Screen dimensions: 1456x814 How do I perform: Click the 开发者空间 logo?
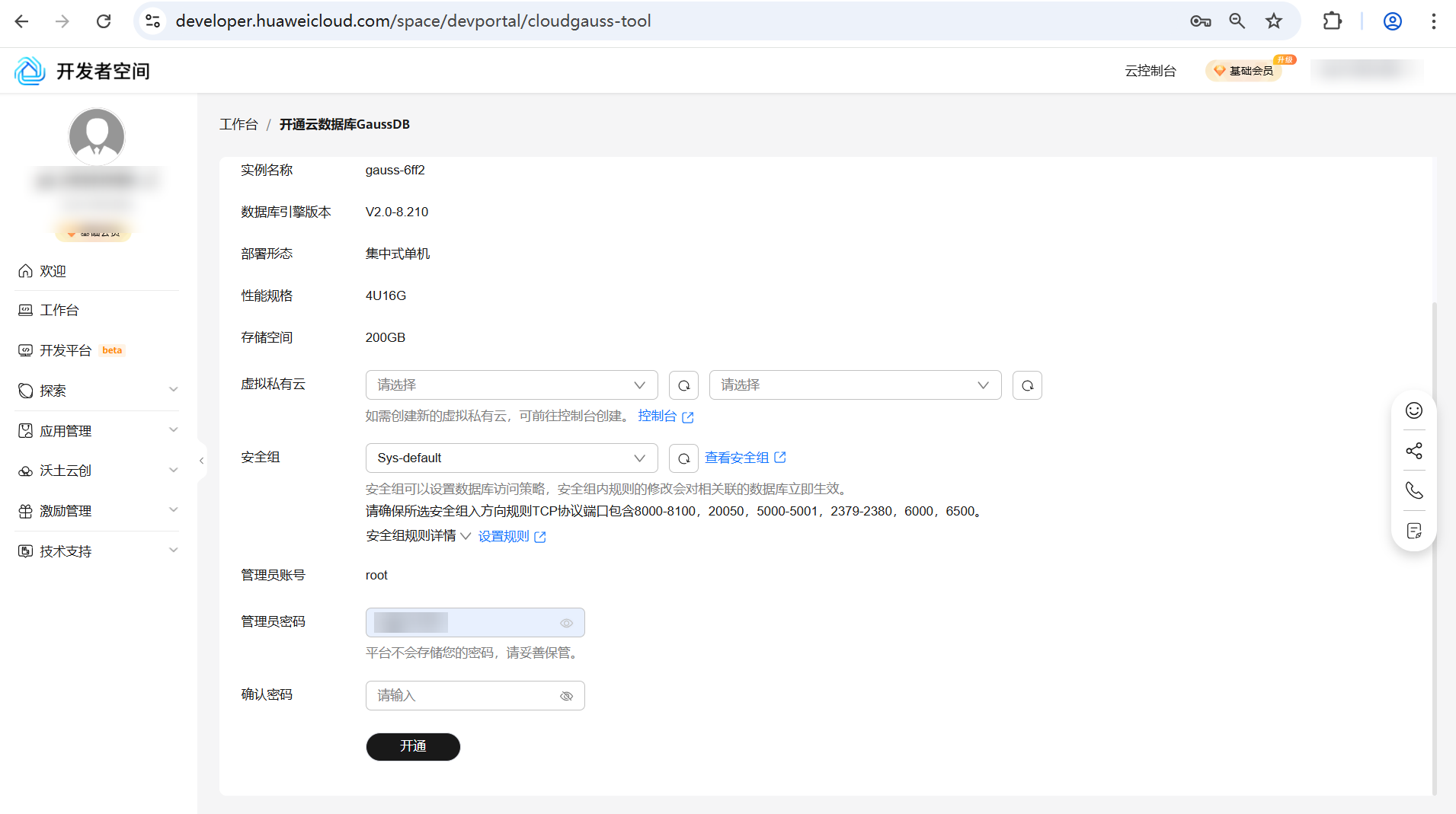(82, 71)
